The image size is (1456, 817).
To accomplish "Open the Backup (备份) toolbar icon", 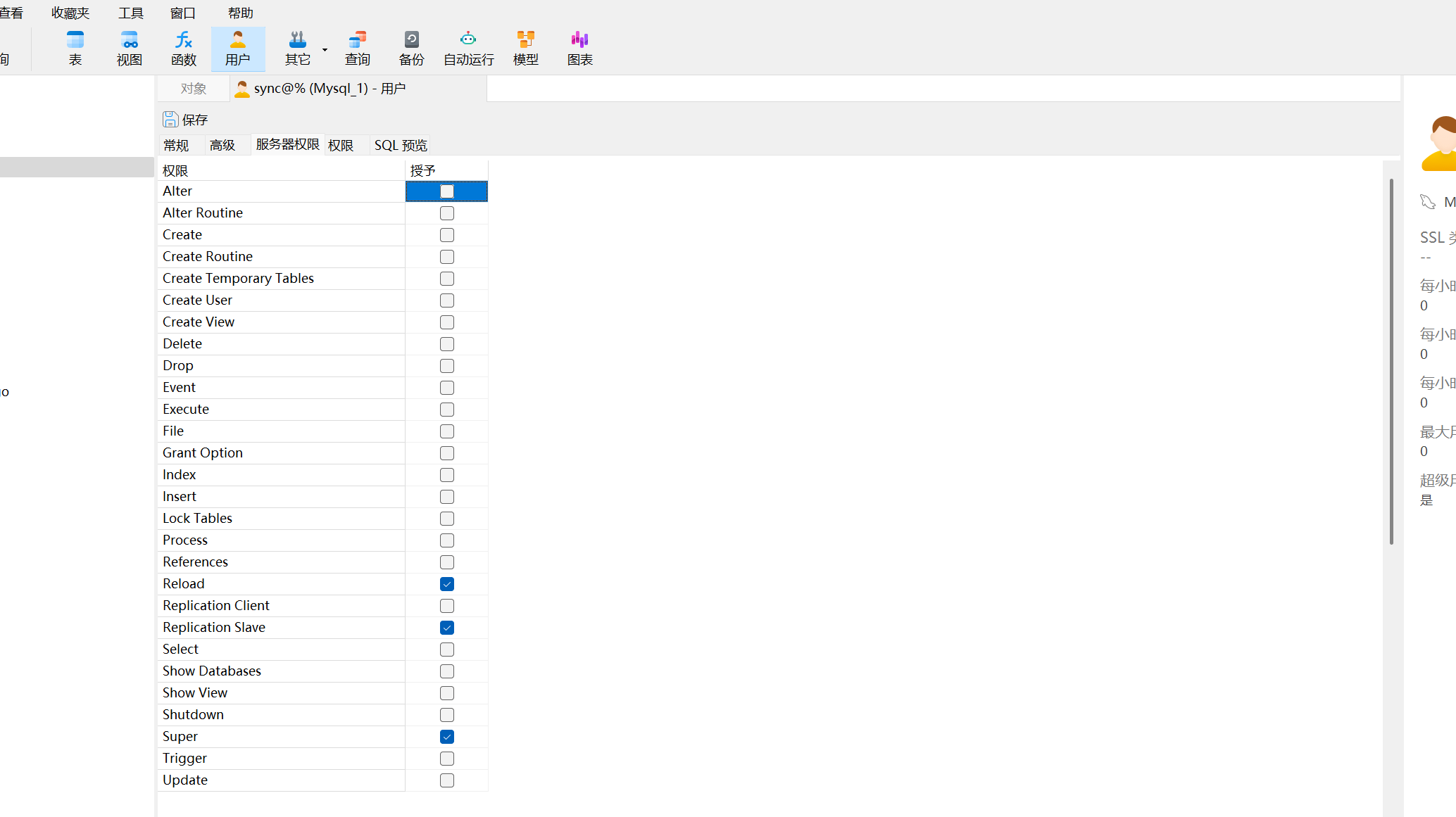I will [x=411, y=48].
